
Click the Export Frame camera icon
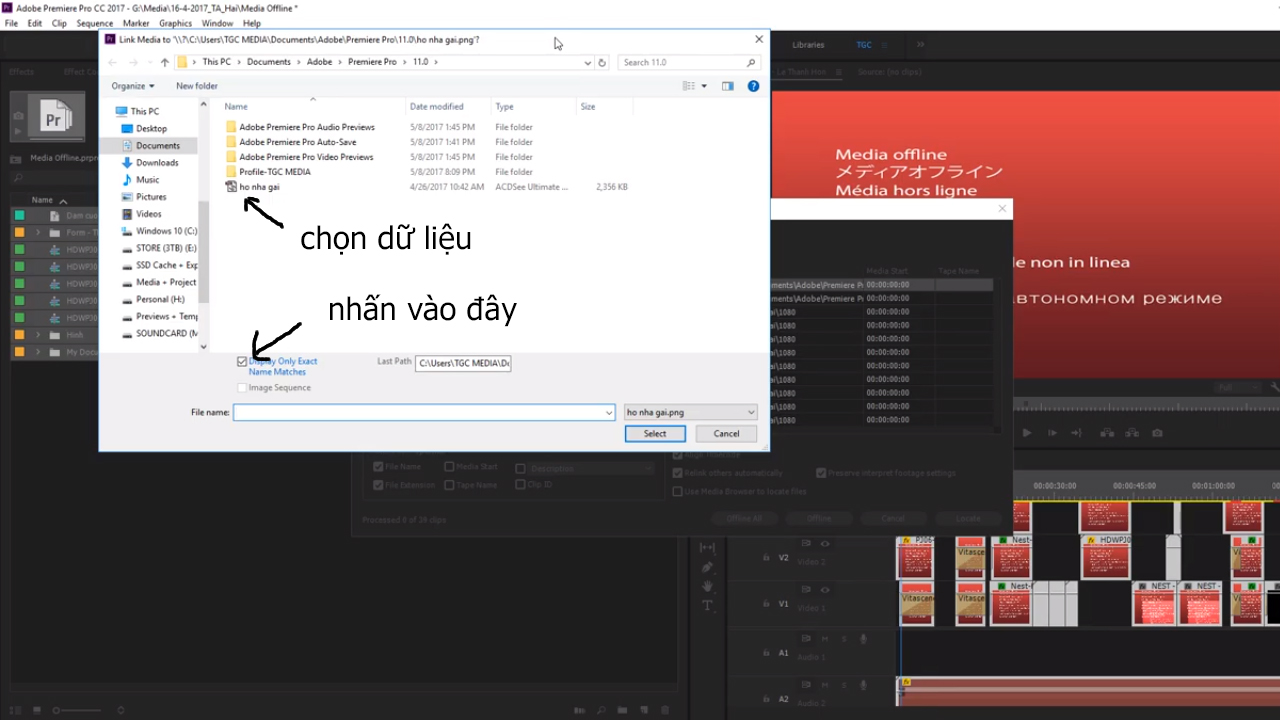[1157, 433]
